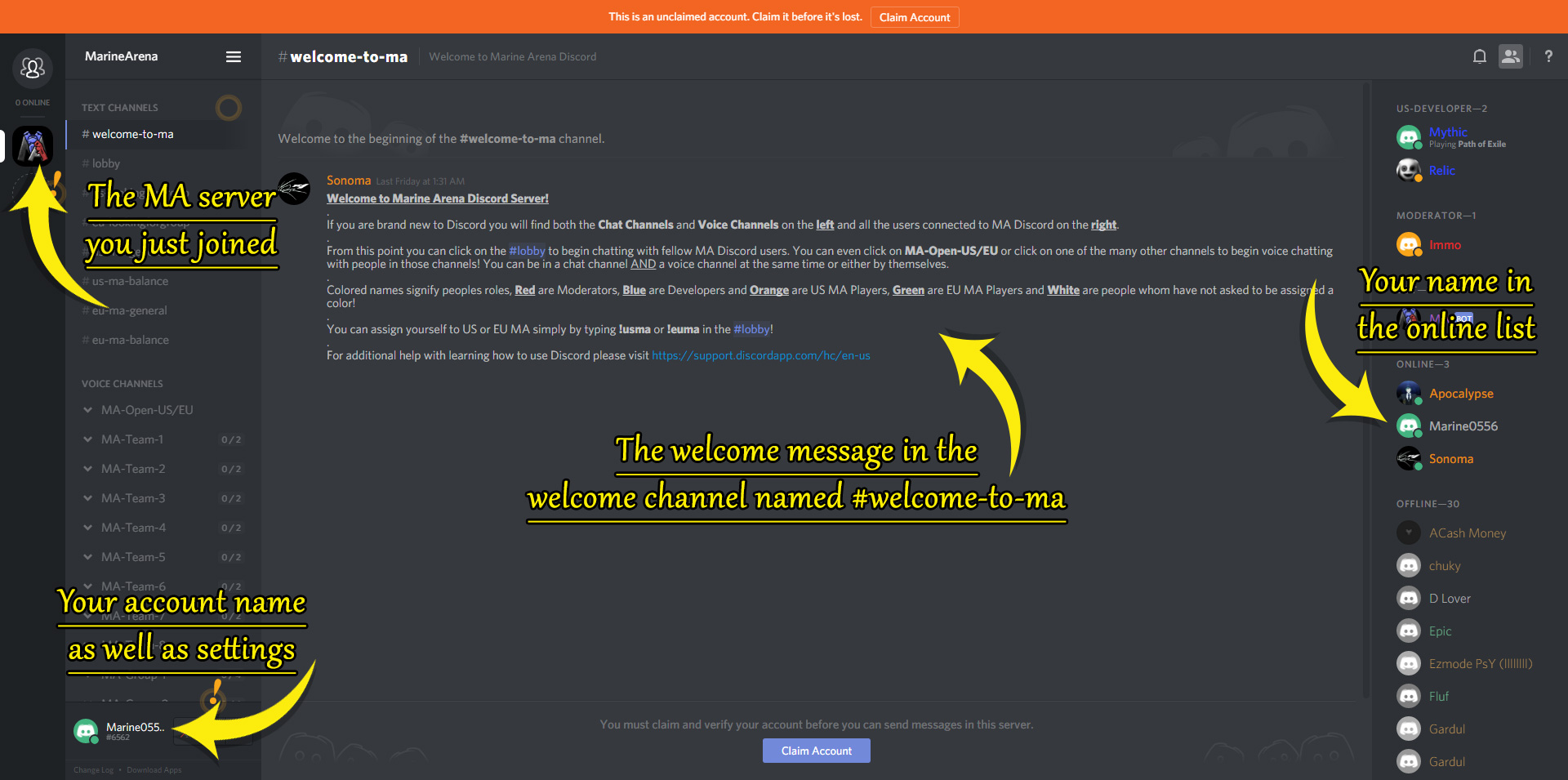Open the help question mark icon

[x=1548, y=56]
